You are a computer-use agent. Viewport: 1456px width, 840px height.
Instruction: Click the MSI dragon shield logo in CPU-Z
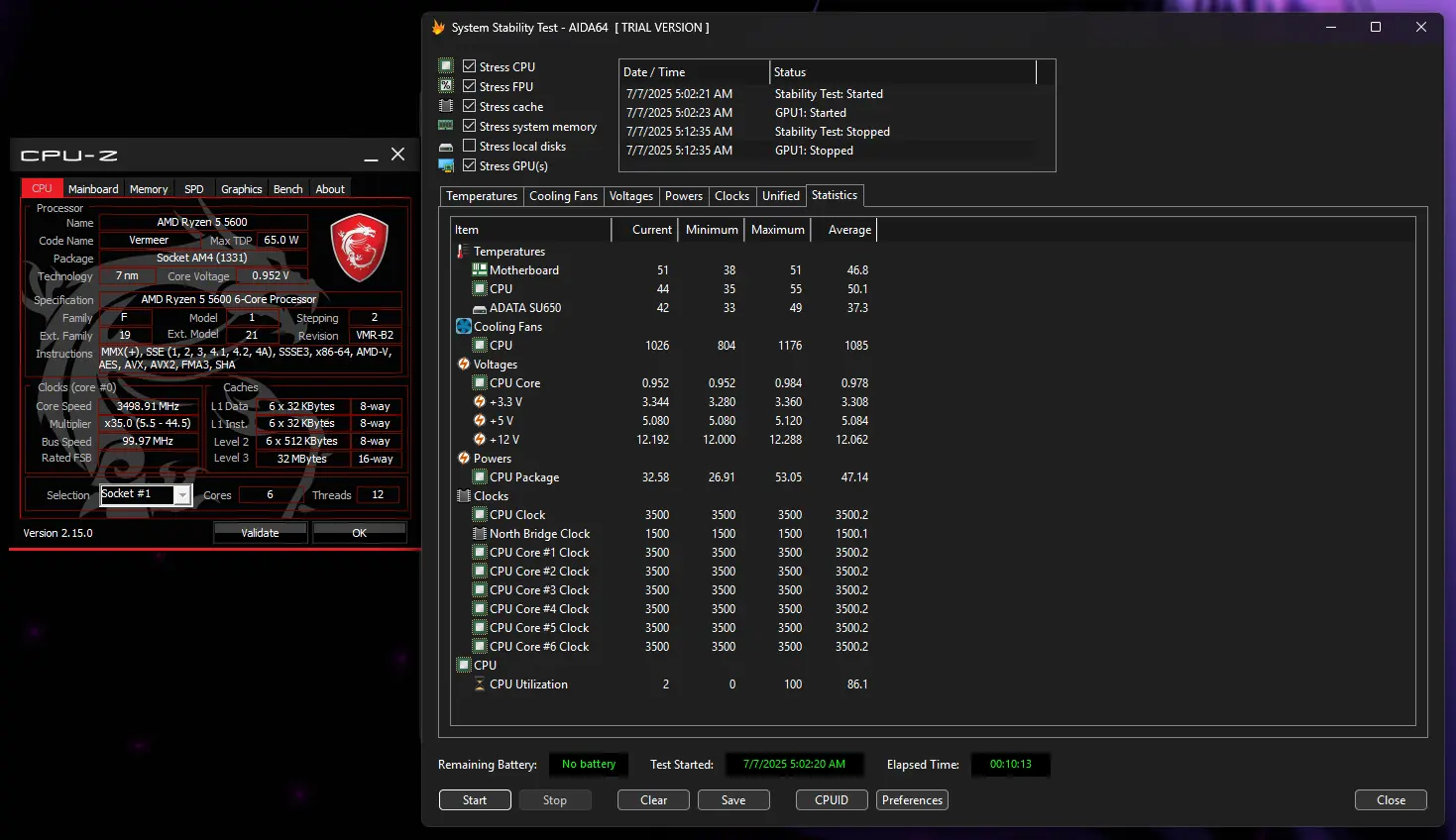tap(359, 247)
